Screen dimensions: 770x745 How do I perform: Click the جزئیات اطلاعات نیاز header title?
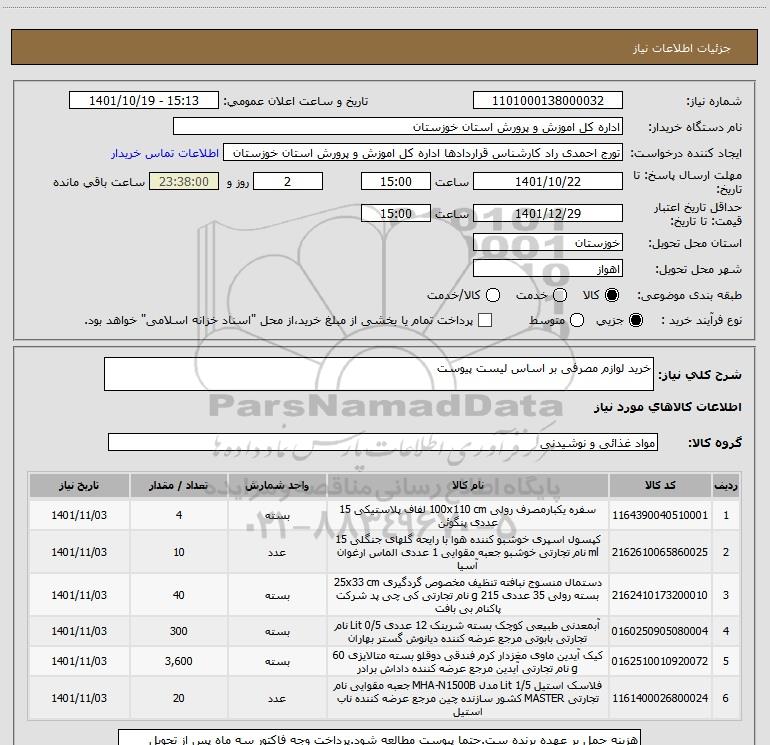pyautogui.click(x=682, y=48)
